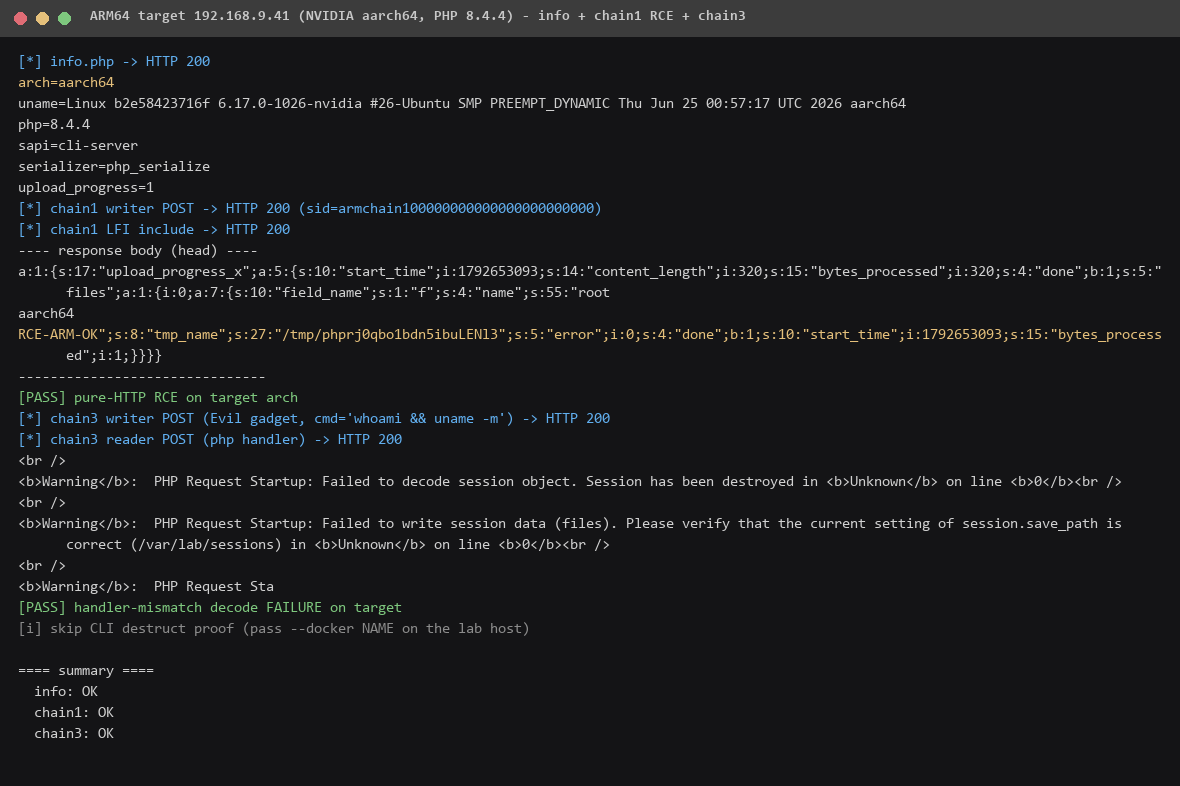Click the "skip CLI destruct proof" info line
1180x786 pixels.
click(274, 629)
